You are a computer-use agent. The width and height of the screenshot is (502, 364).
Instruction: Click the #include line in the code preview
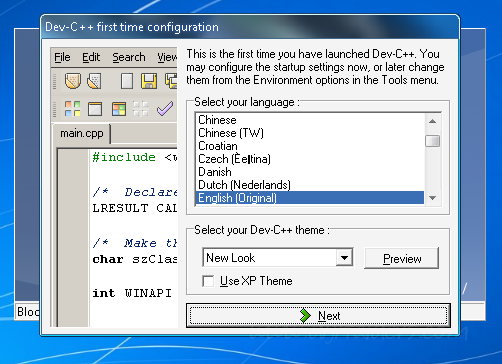(135, 157)
